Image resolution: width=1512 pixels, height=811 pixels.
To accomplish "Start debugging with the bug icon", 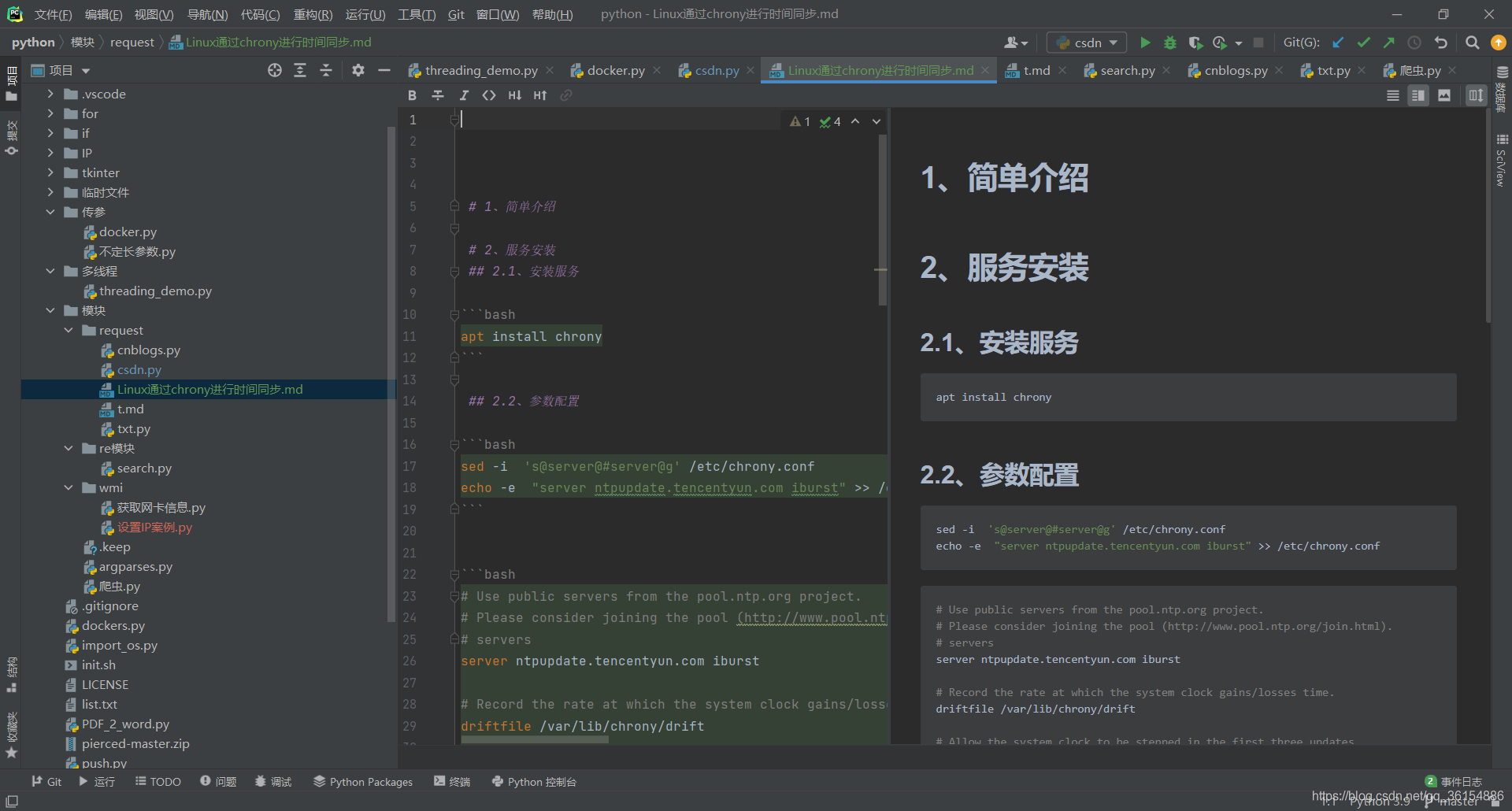I will click(x=1169, y=42).
